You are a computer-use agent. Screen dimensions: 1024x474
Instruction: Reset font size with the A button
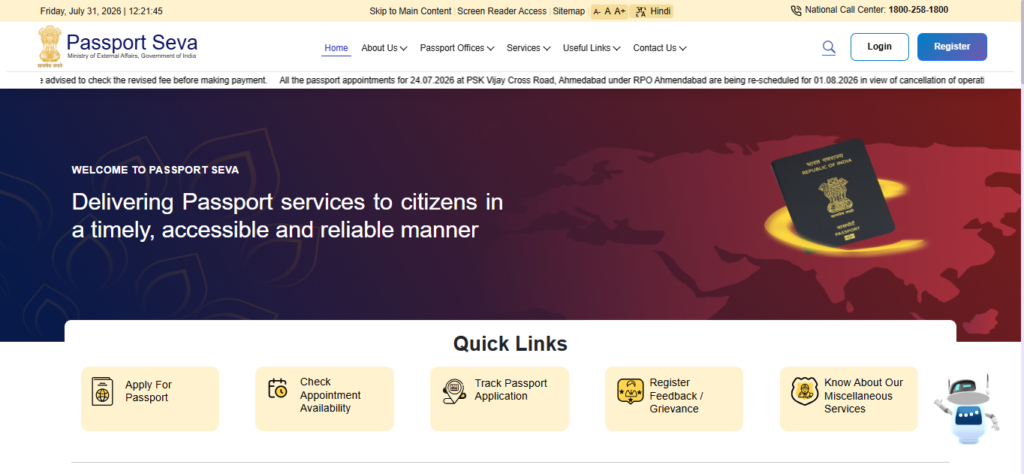[x=607, y=11]
